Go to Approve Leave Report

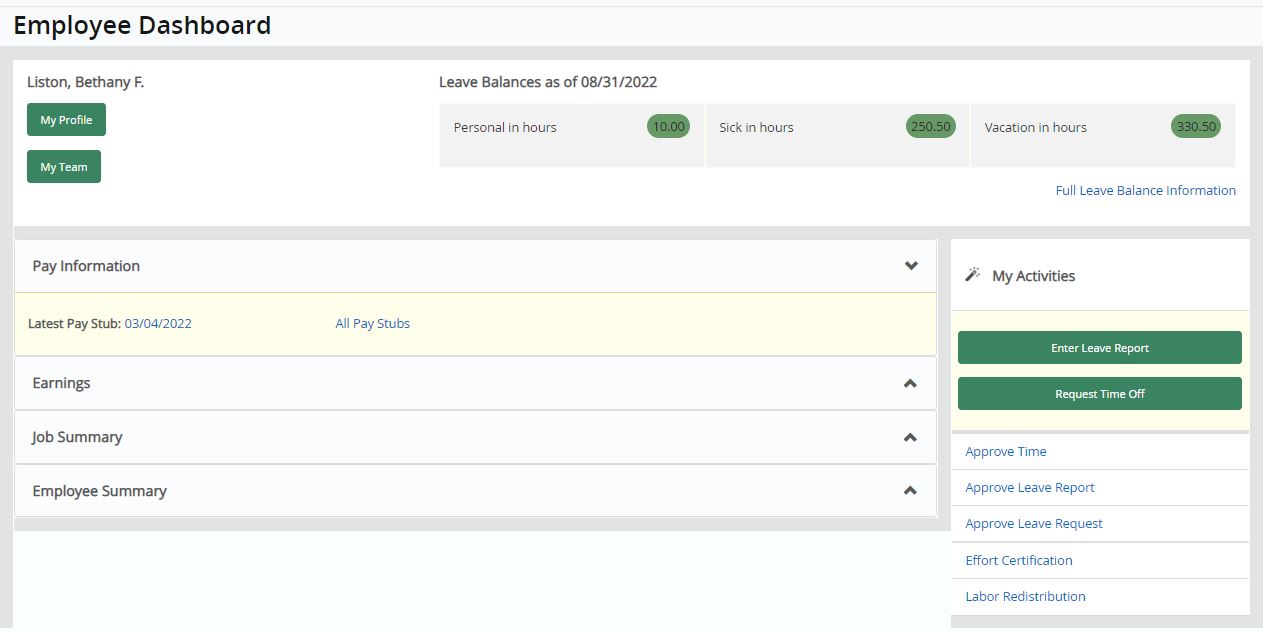(1029, 488)
